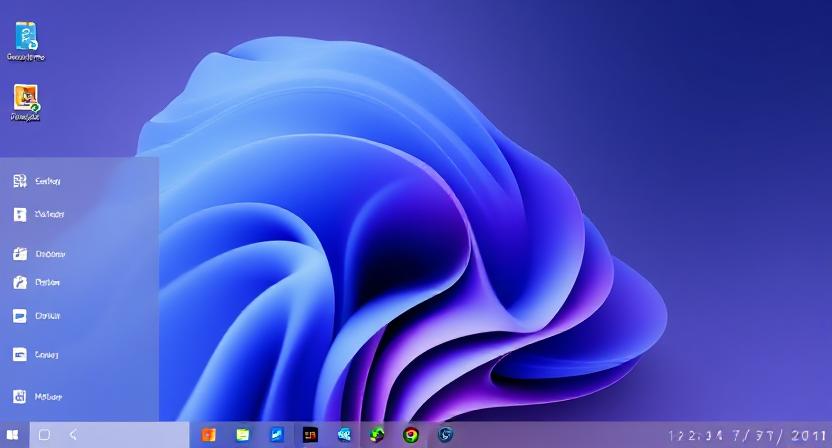Open the orange picture desktop shortcut

(25, 103)
